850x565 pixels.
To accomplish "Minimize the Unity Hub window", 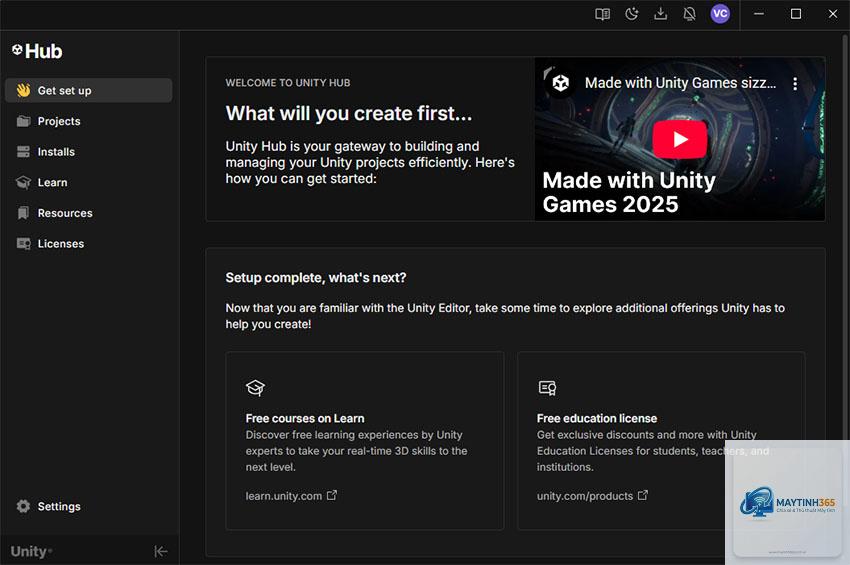I will tap(759, 14).
